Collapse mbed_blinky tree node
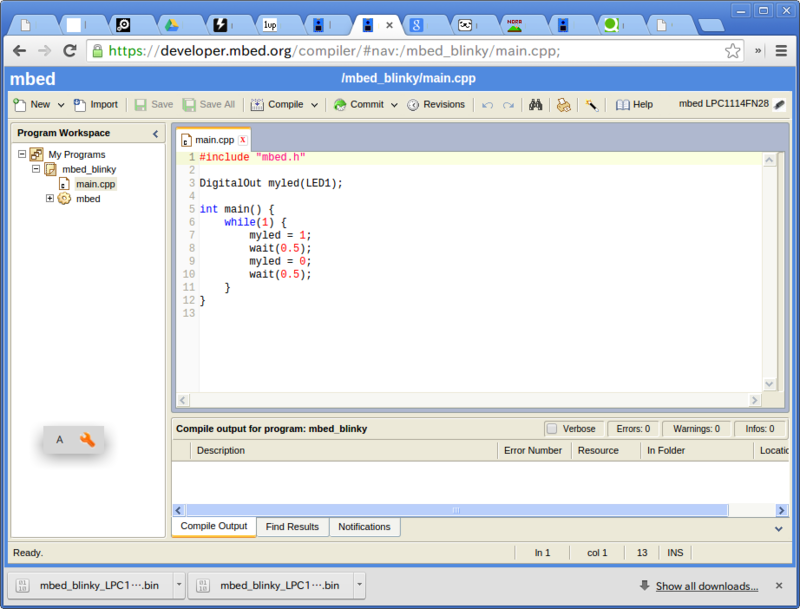Screen dimensions: 800x609 pyautogui.click(x=36, y=168)
